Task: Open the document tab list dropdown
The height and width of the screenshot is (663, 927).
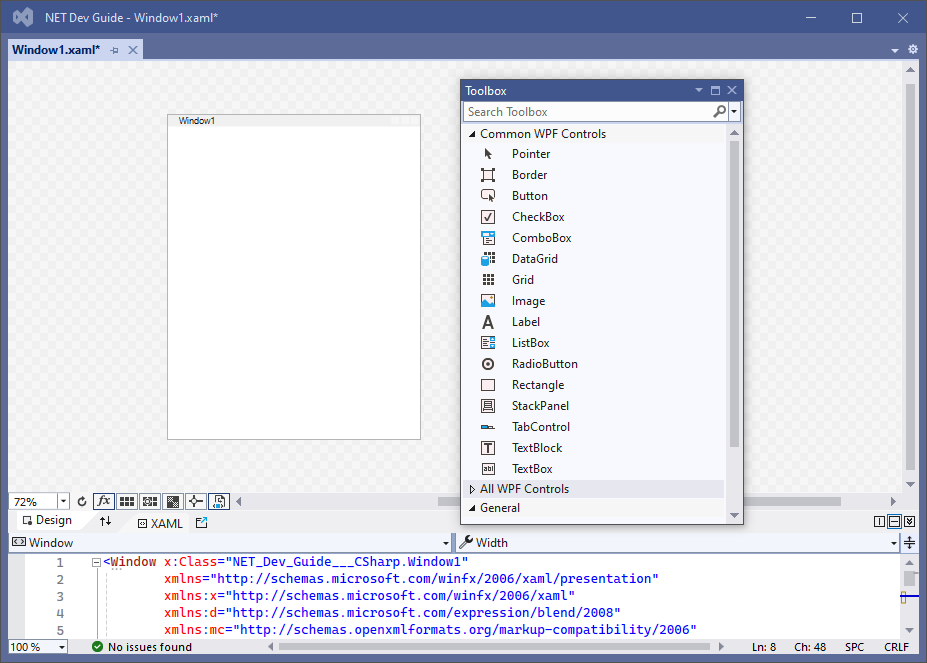Action: pyautogui.click(x=894, y=50)
